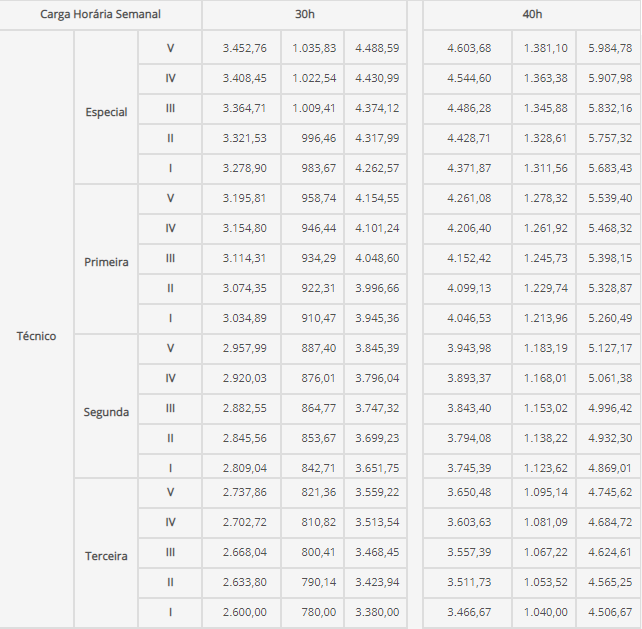Select cell value 1.168,01
The width and height of the screenshot is (642, 629).
pyautogui.click(x=545, y=378)
